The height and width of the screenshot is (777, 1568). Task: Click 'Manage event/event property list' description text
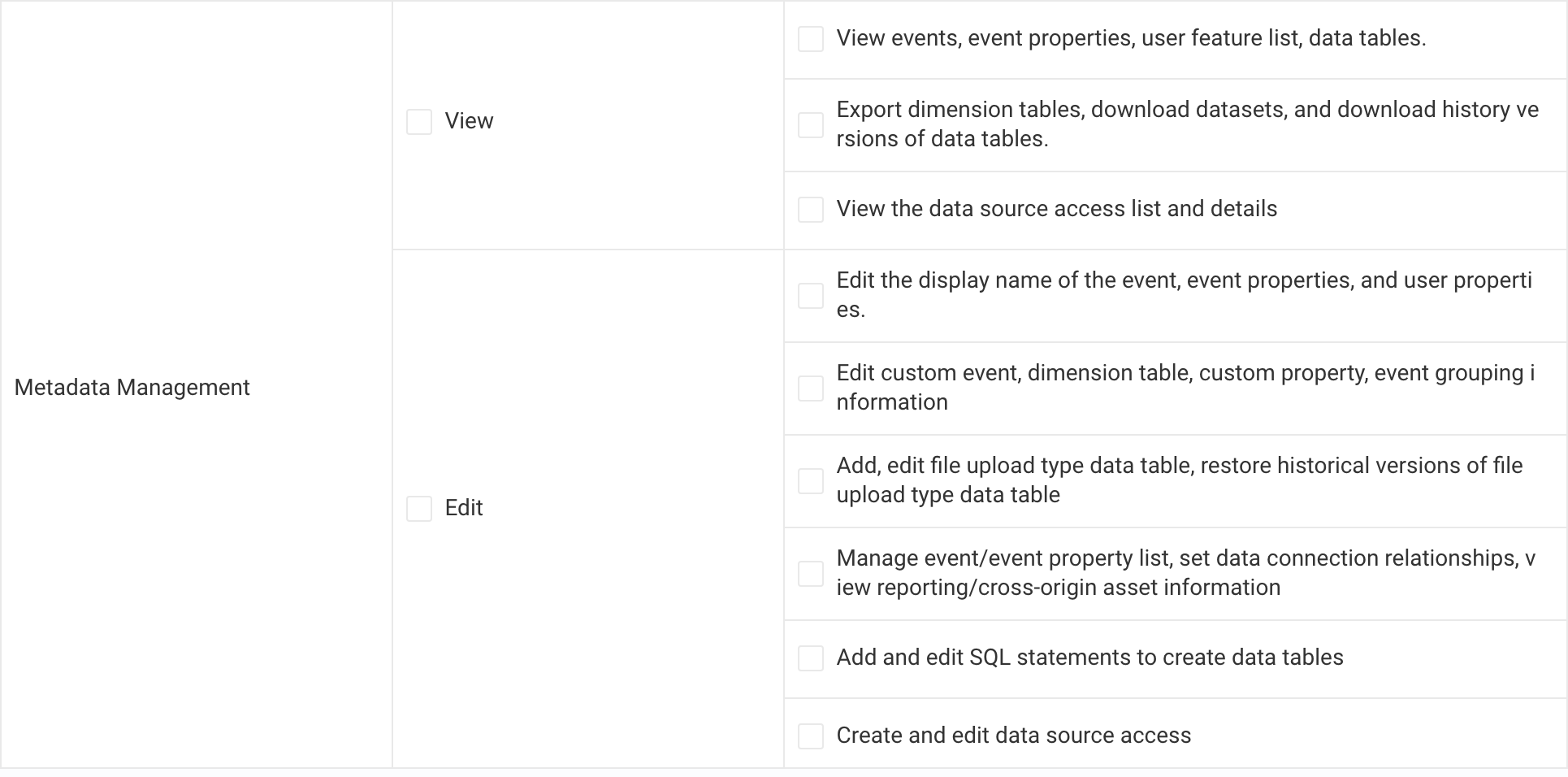click(1185, 573)
